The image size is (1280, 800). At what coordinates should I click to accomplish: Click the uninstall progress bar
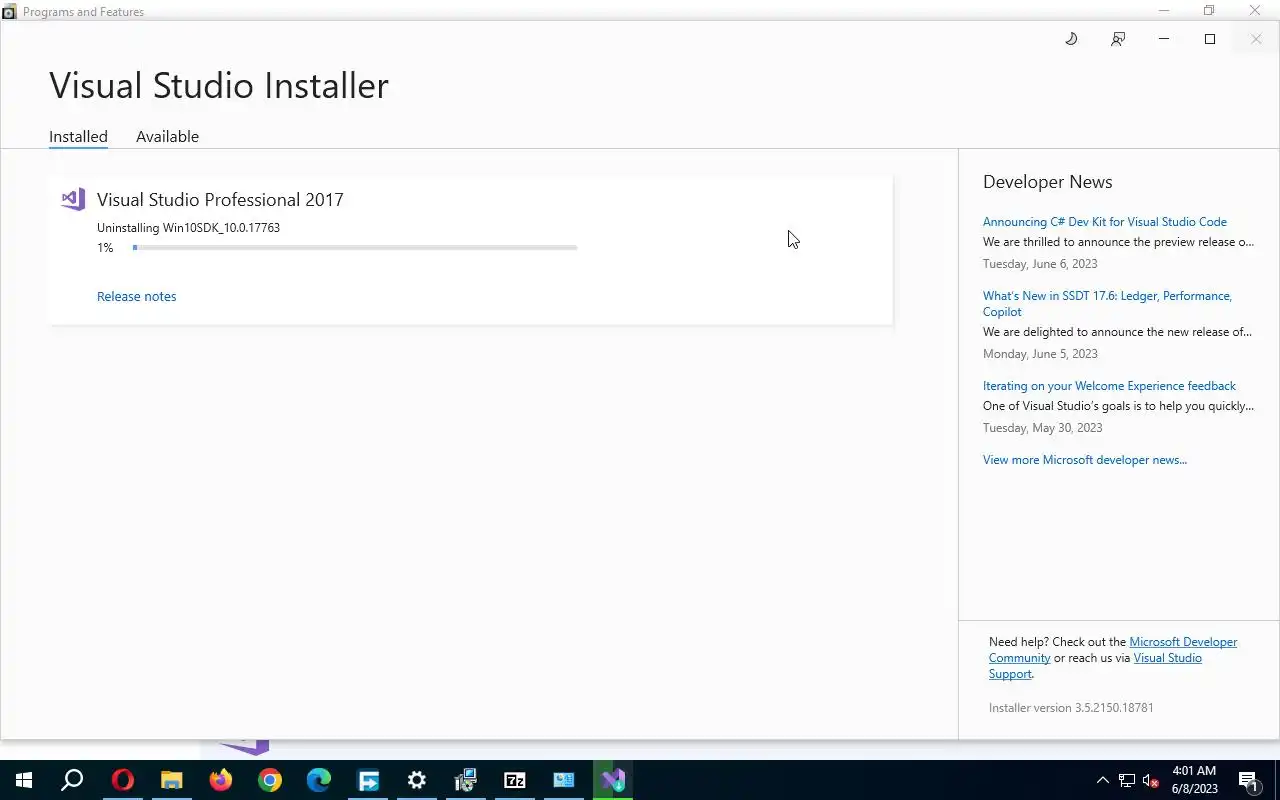[355, 247]
